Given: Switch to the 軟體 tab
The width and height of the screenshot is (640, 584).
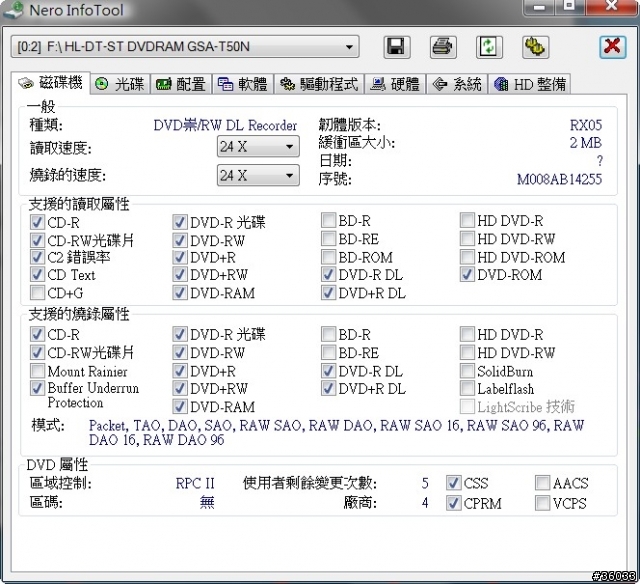Looking at the screenshot, I should (243, 84).
